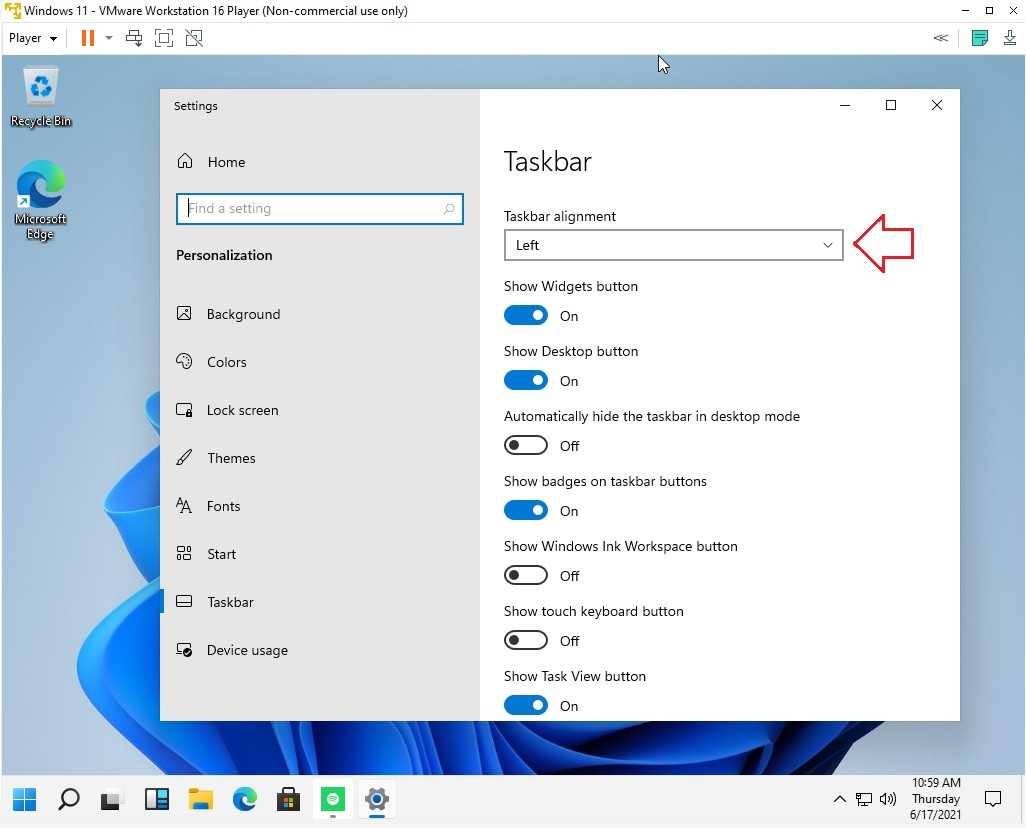Go to Settings Home
Image resolution: width=1026 pixels, height=828 pixels.
(x=211, y=162)
